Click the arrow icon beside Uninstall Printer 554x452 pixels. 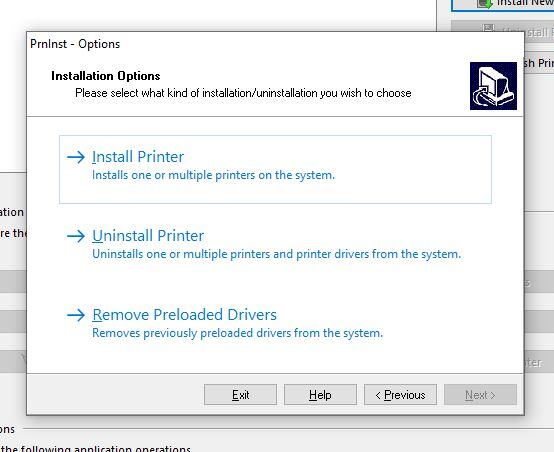pos(76,236)
